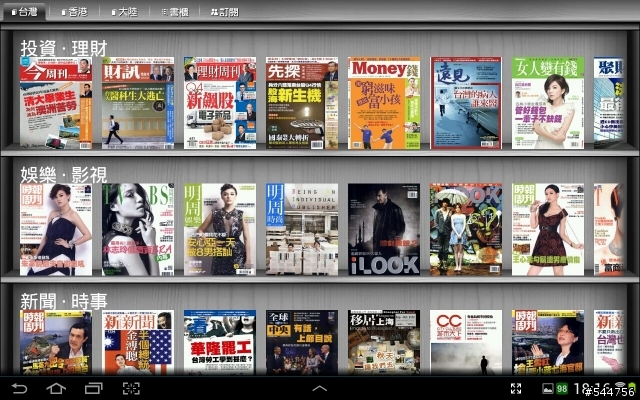
Task: Tap the fullscreen expand icon in status bar
Action: click(516, 388)
